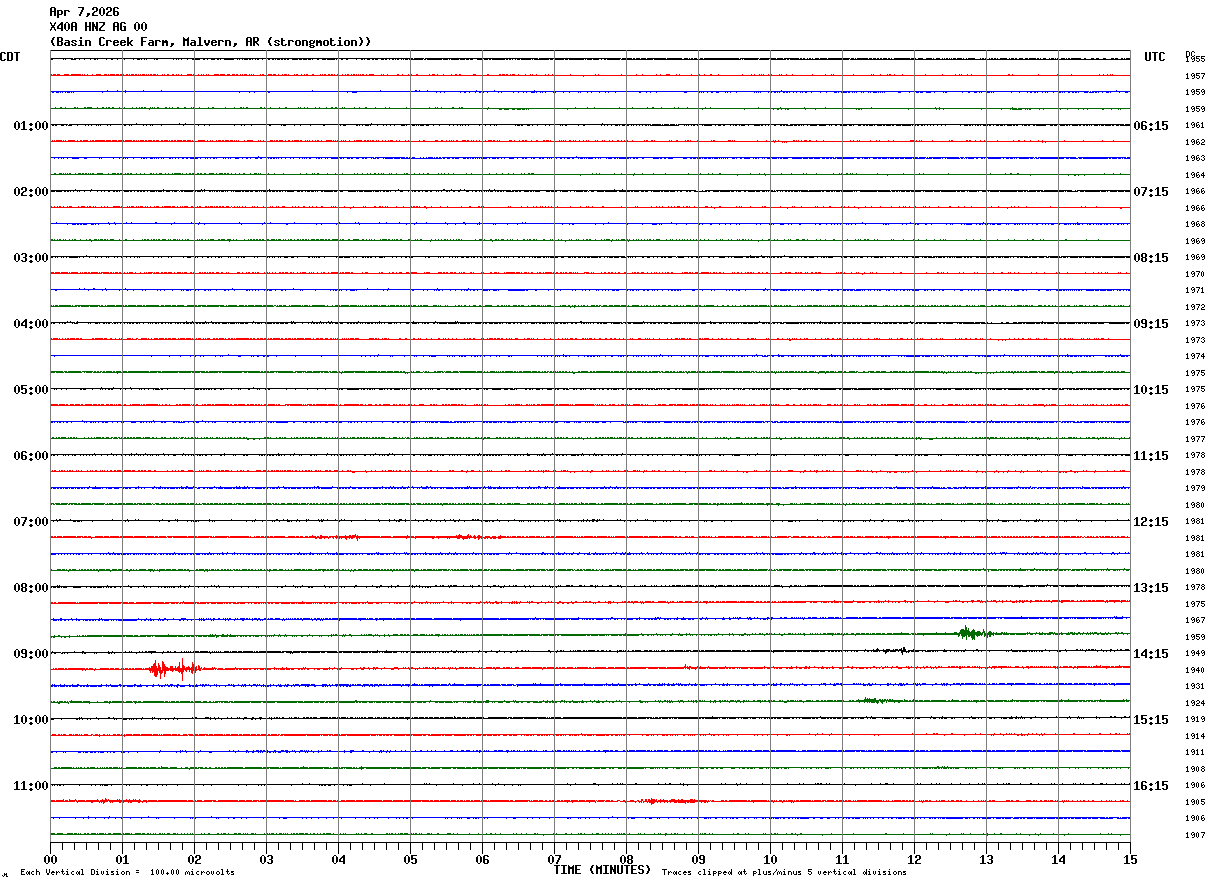The height and width of the screenshot is (886, 1210).
Task: Click the date label 'Apr 7,2026'
Action: tap(84, 12)
